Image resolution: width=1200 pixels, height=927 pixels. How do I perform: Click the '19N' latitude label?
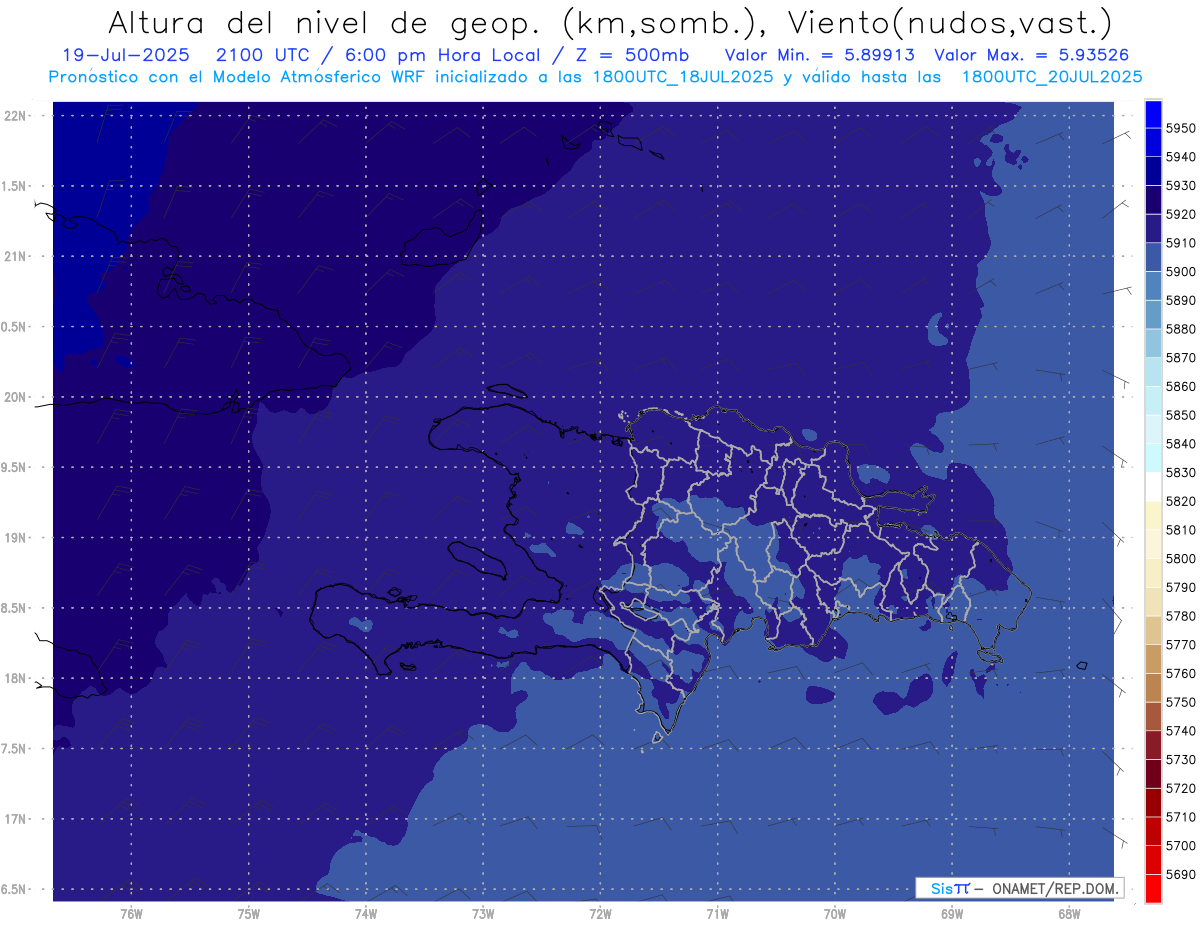pyautogui.click(x=17, y=538)
